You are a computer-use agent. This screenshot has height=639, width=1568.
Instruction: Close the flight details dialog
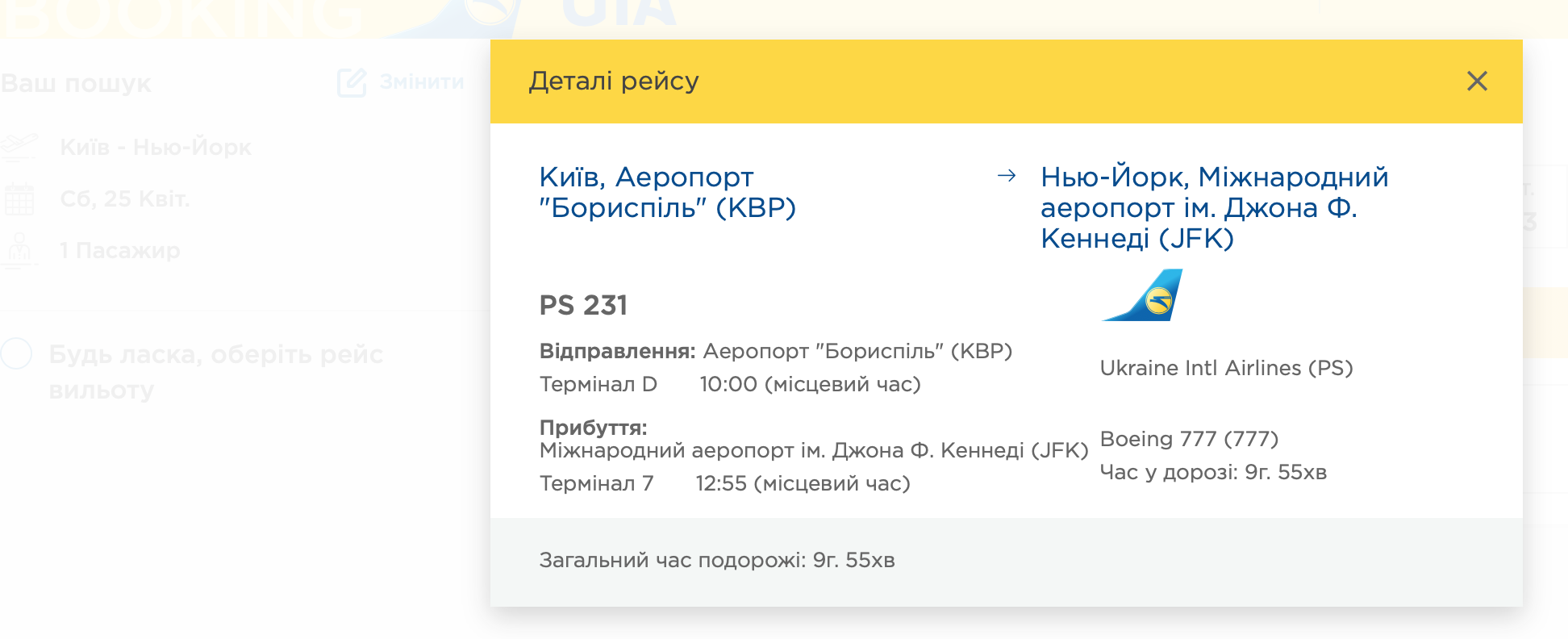pos(1477,81)
